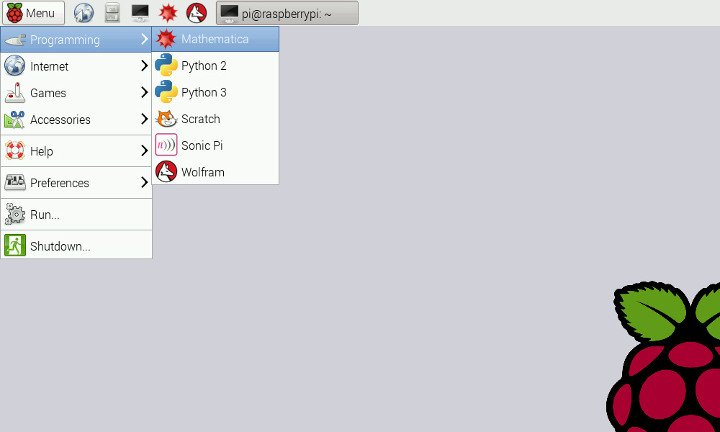Click the Python 3 snake icon
Viewport: 720px width, 432px height.
coord(166,92)
